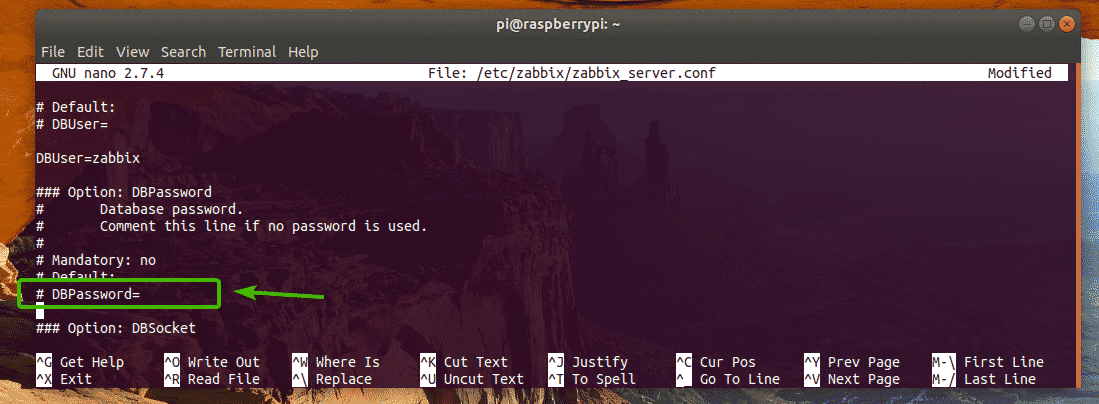Click the '### Option: DBSocket' line

116,328
